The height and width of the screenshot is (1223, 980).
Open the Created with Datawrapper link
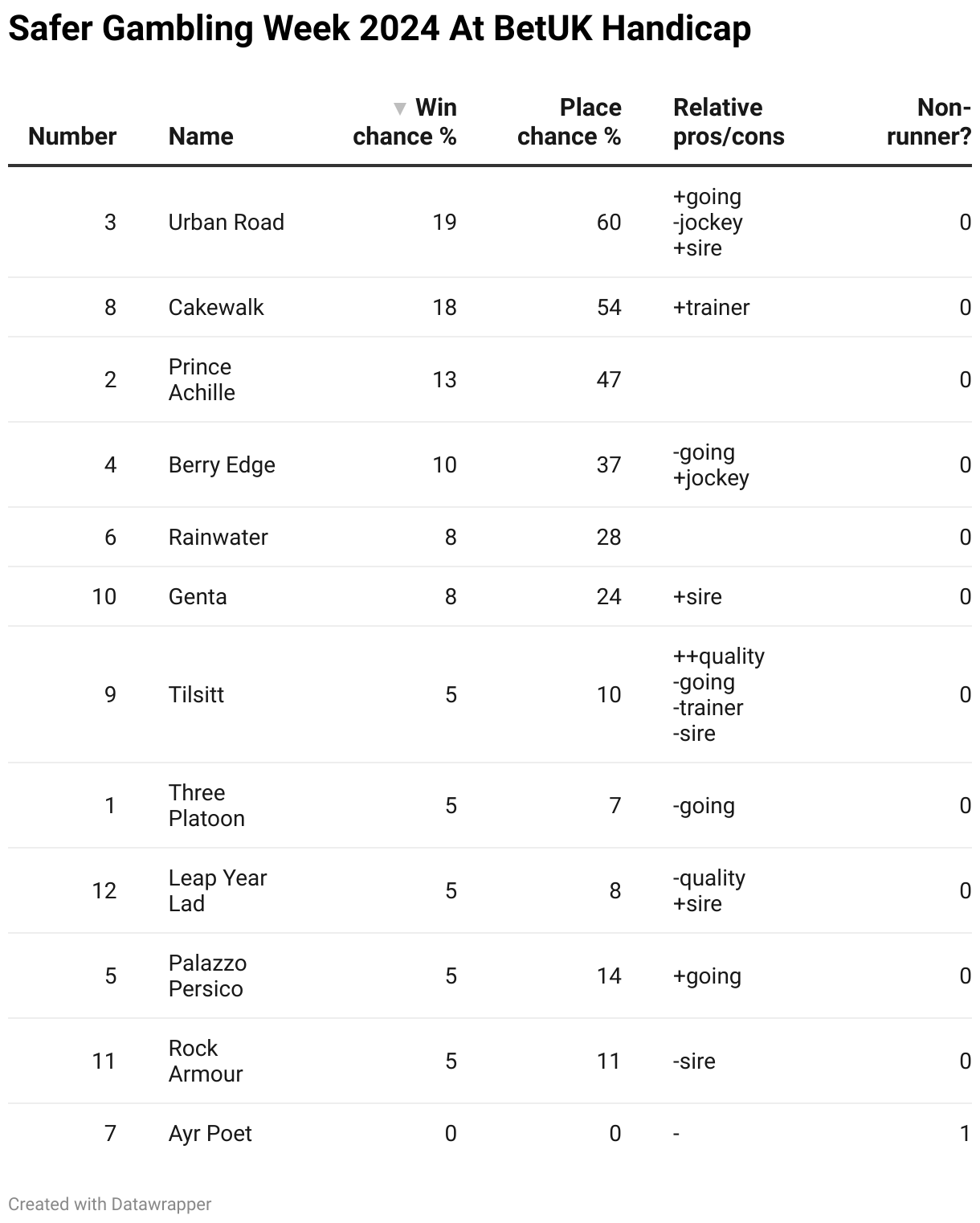click(x=110, y=1204)
